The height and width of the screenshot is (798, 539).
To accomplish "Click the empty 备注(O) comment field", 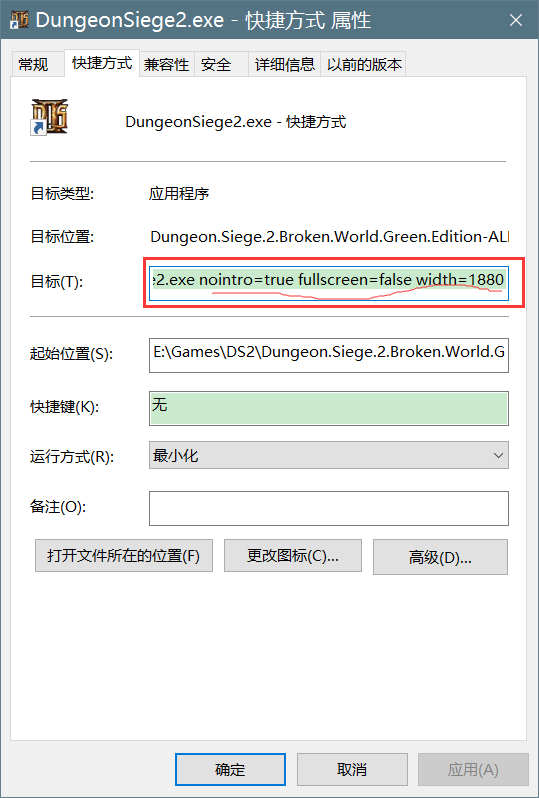I will pyautogui.click(x=329, y=508).
